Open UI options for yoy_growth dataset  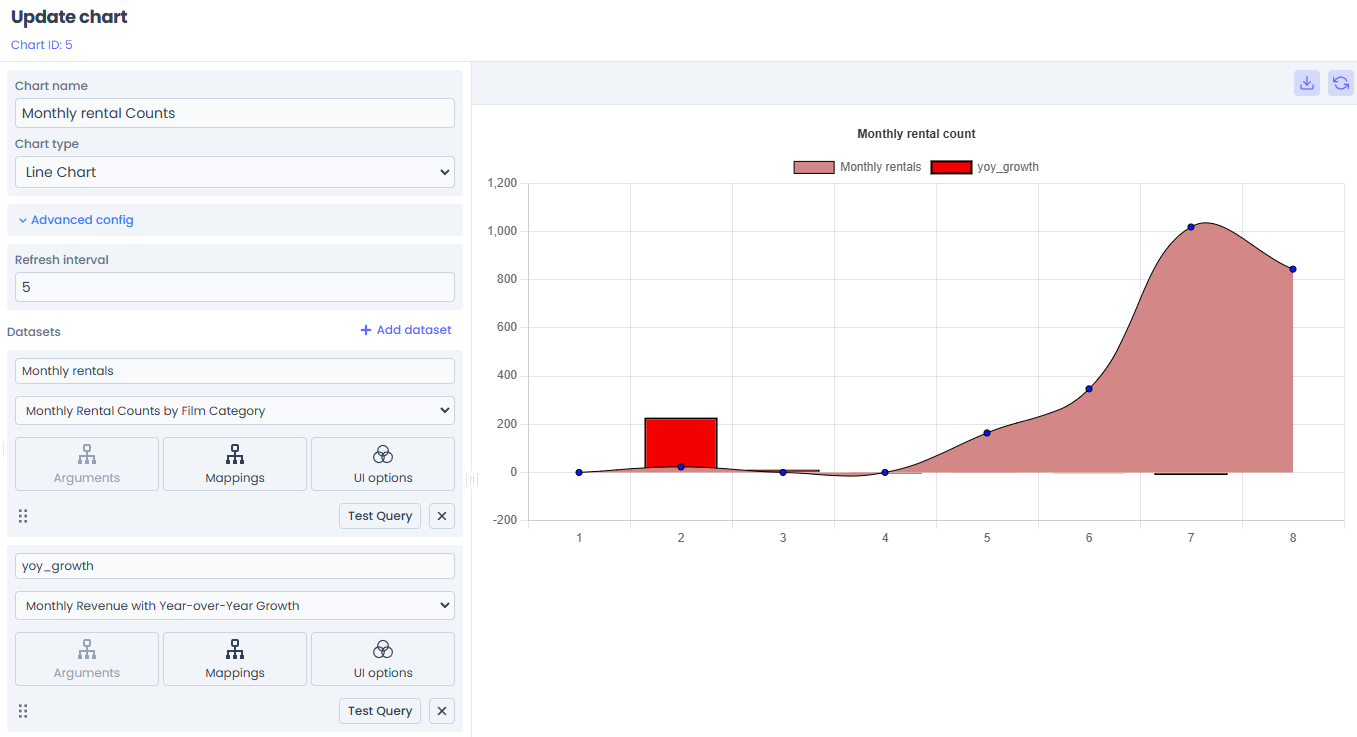(x=382, y=659)
